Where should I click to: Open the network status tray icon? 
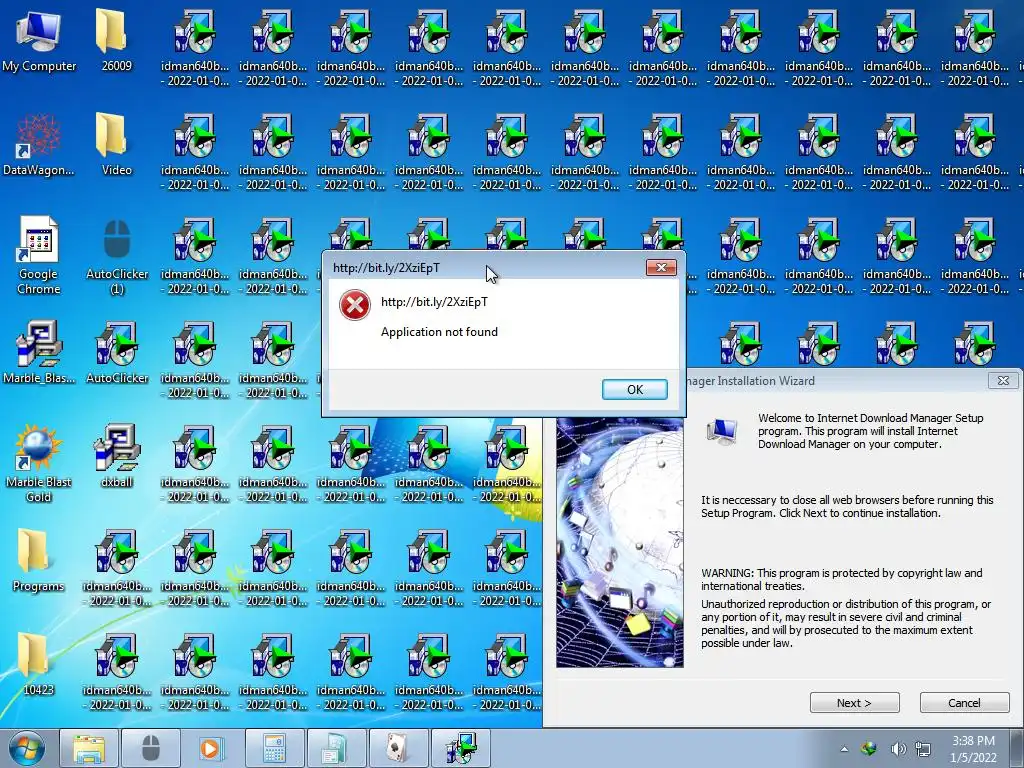pos(923,749)
